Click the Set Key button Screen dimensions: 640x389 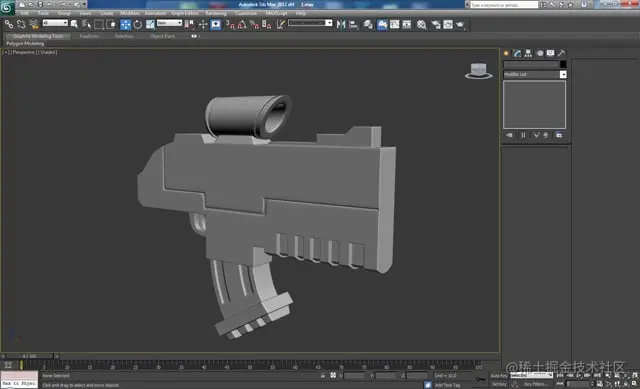point(499,384)
